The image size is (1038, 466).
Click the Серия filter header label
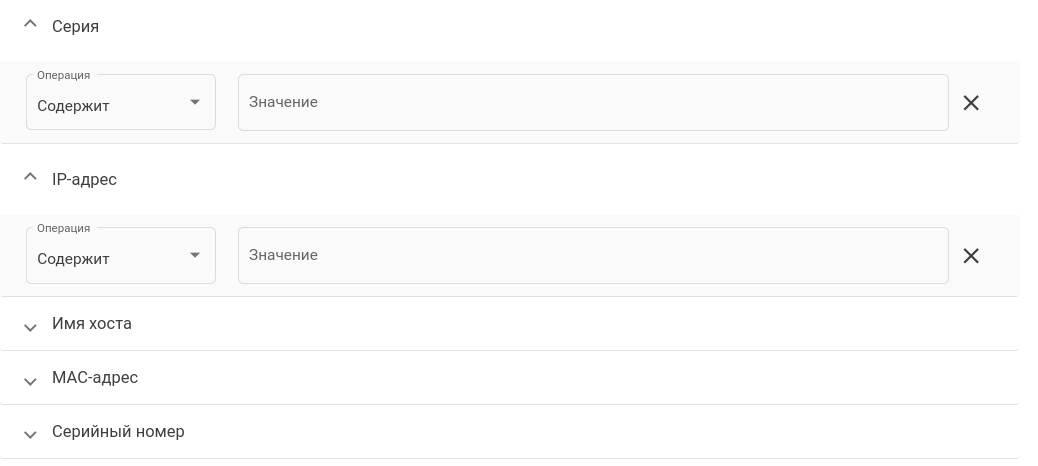pos(75,26)
